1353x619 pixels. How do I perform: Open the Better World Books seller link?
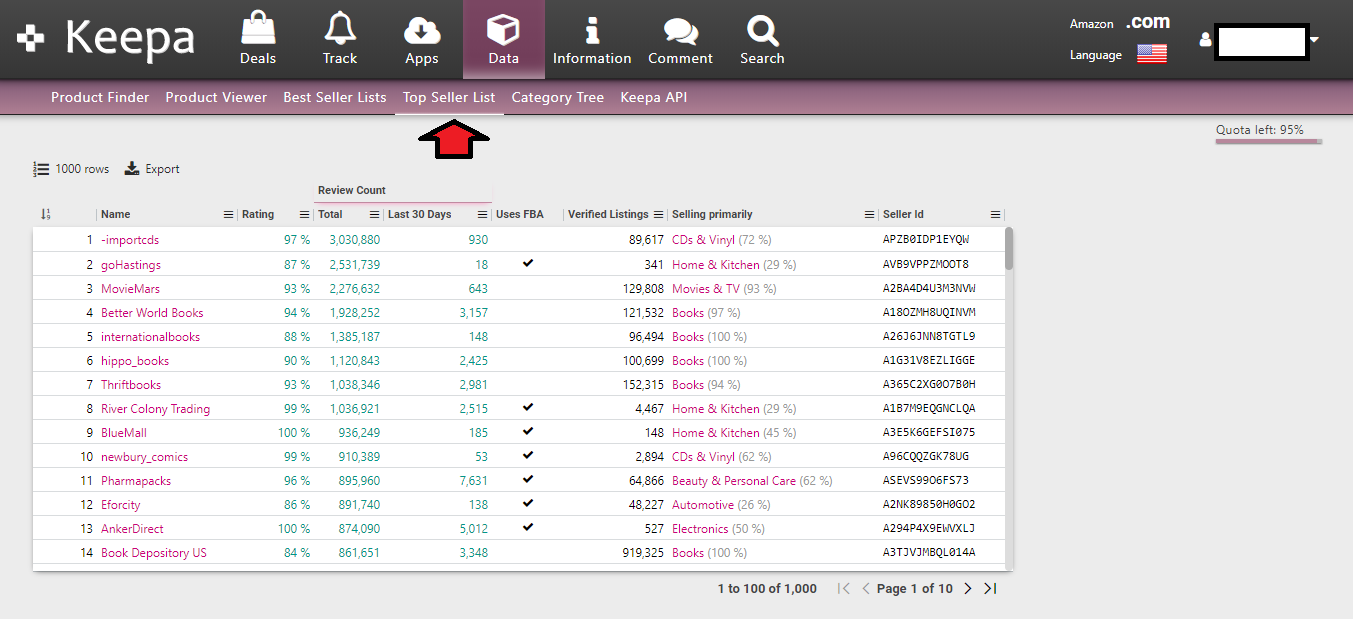click(152, 313)
